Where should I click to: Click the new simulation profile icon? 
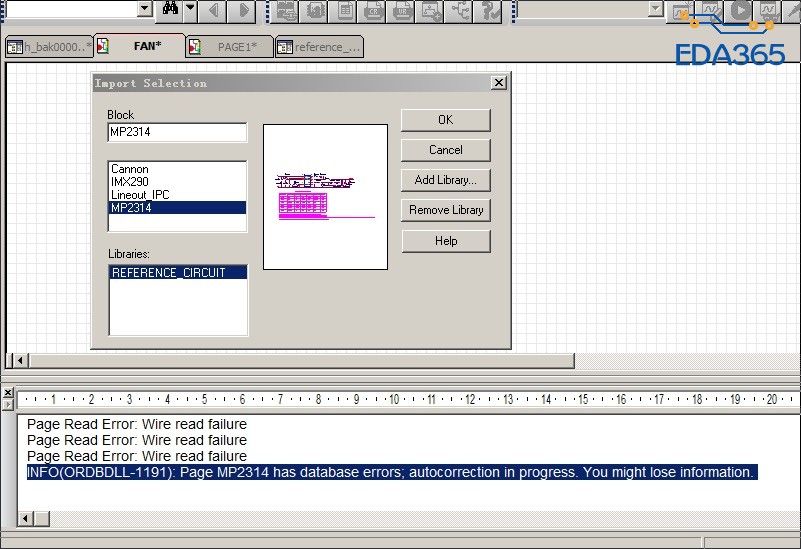681,11
